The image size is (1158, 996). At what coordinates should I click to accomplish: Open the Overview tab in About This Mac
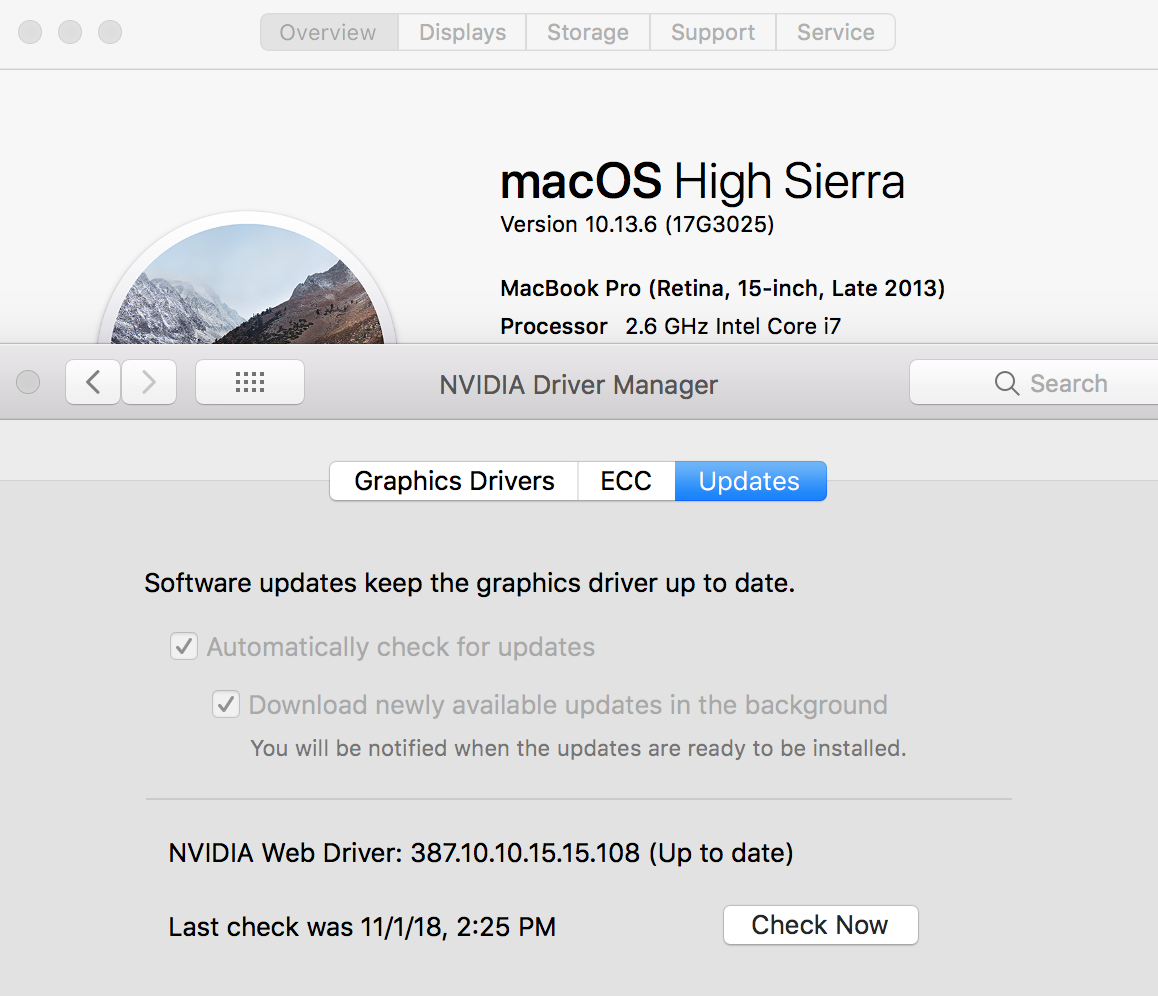329,32
